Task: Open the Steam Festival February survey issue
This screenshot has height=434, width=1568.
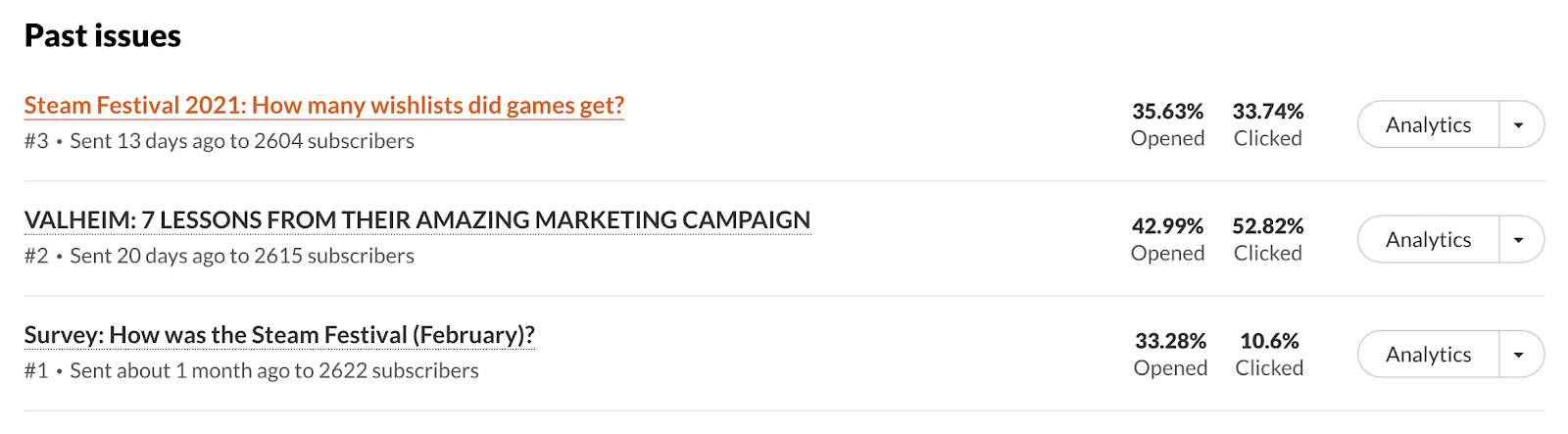Action: [x=279, y=335]
